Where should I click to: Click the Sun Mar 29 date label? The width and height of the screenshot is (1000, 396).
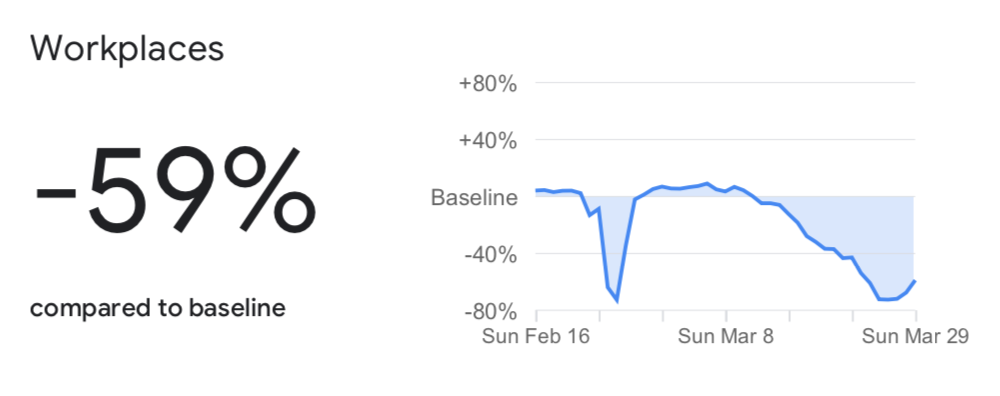tap(915, 336)
